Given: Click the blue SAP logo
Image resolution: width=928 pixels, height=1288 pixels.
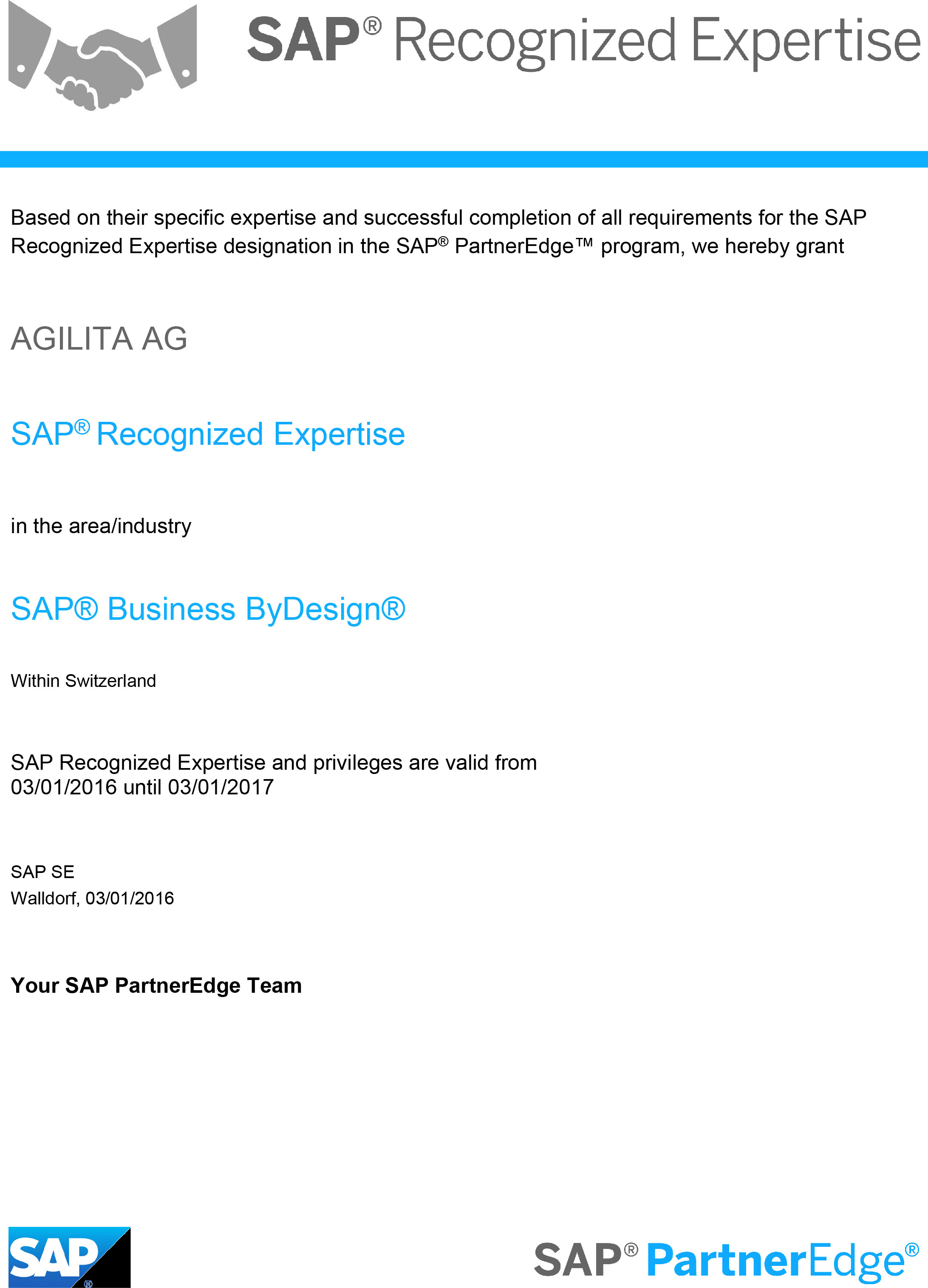Looking at the screenshot, I should [x=69, y=1257].
